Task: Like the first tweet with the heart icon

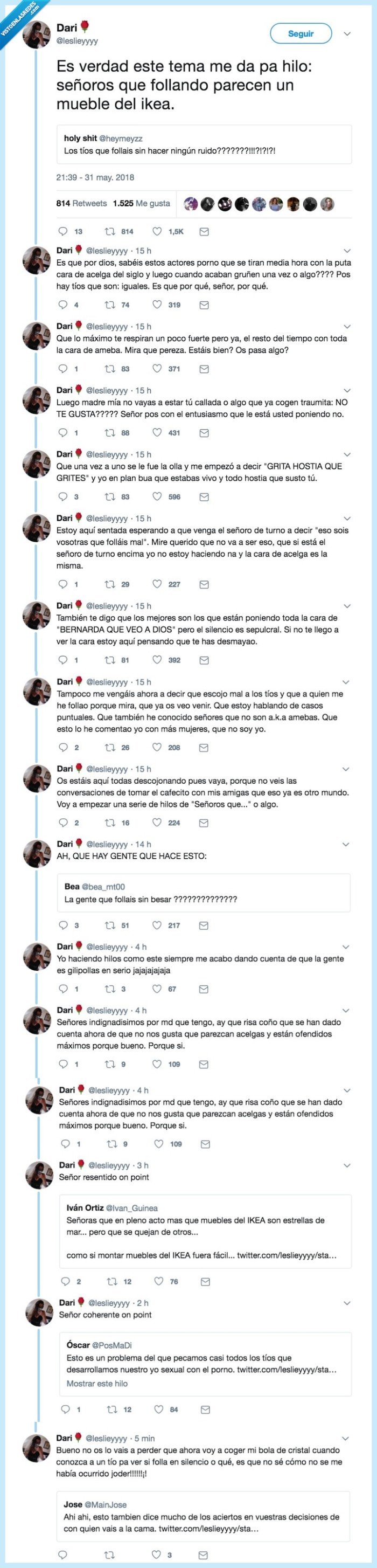Action: [x=157, y=230]
